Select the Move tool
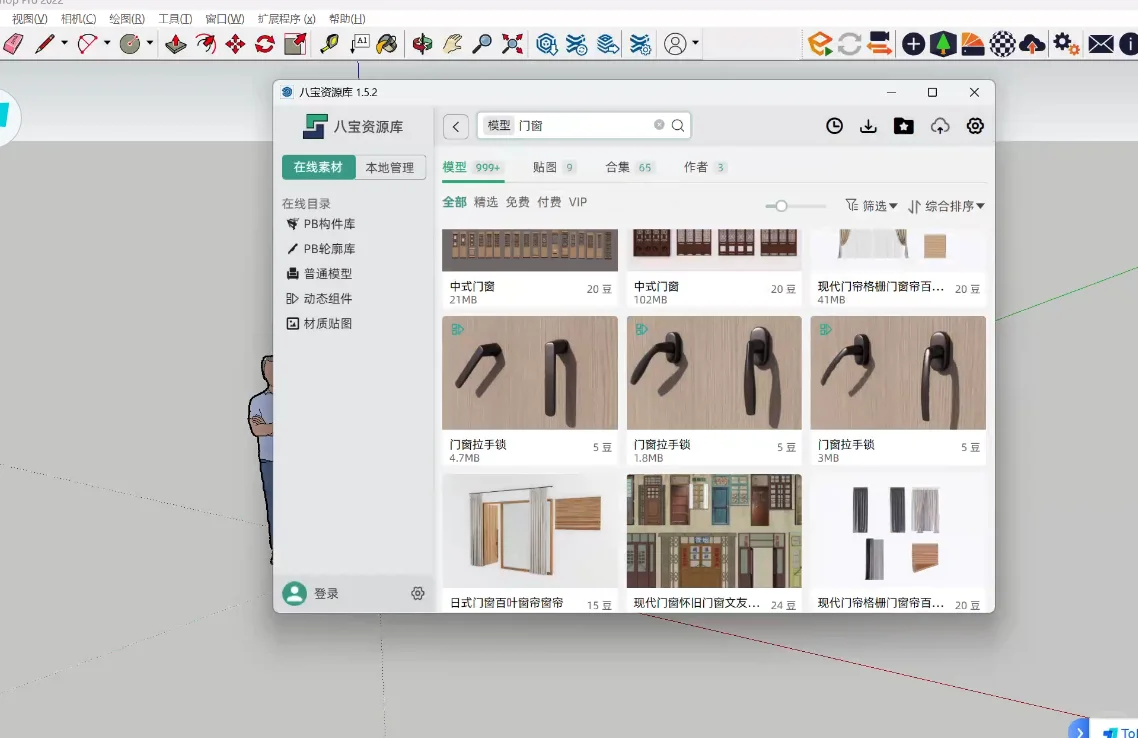Image resolution: width=1138 pixels, height=738 pixels. click(x=235, y=44)
